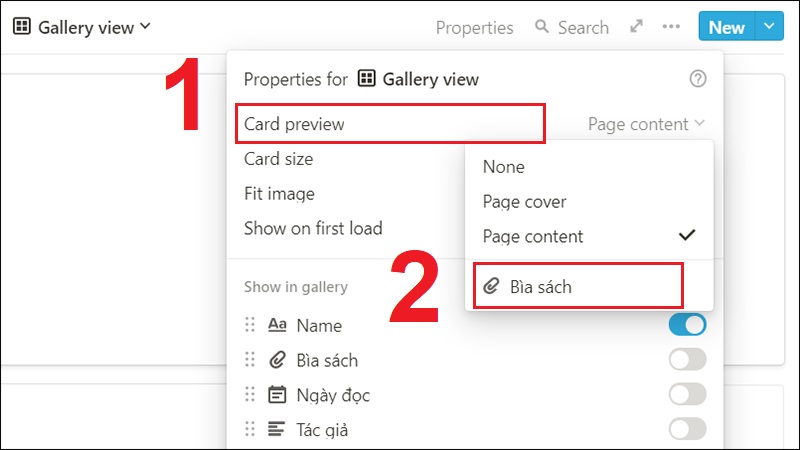Enable the Bìa sách property toggle
Image resolution: width=800 pixels, height=450 pixels.
point(687,360)
